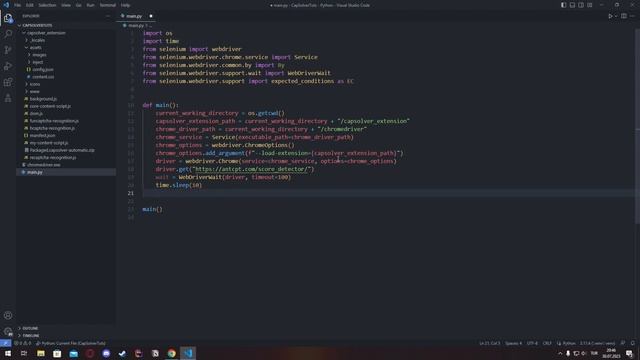Click the editor vertical scrollbar

pos(637,127)
